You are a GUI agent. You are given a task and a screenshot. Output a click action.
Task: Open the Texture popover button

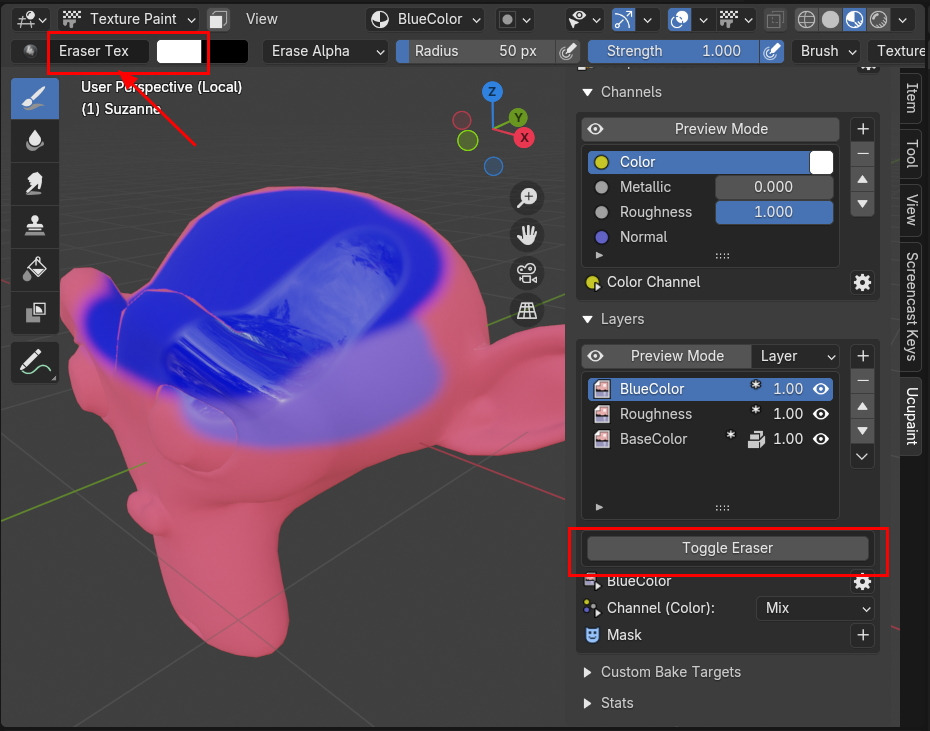click(899, 51)
